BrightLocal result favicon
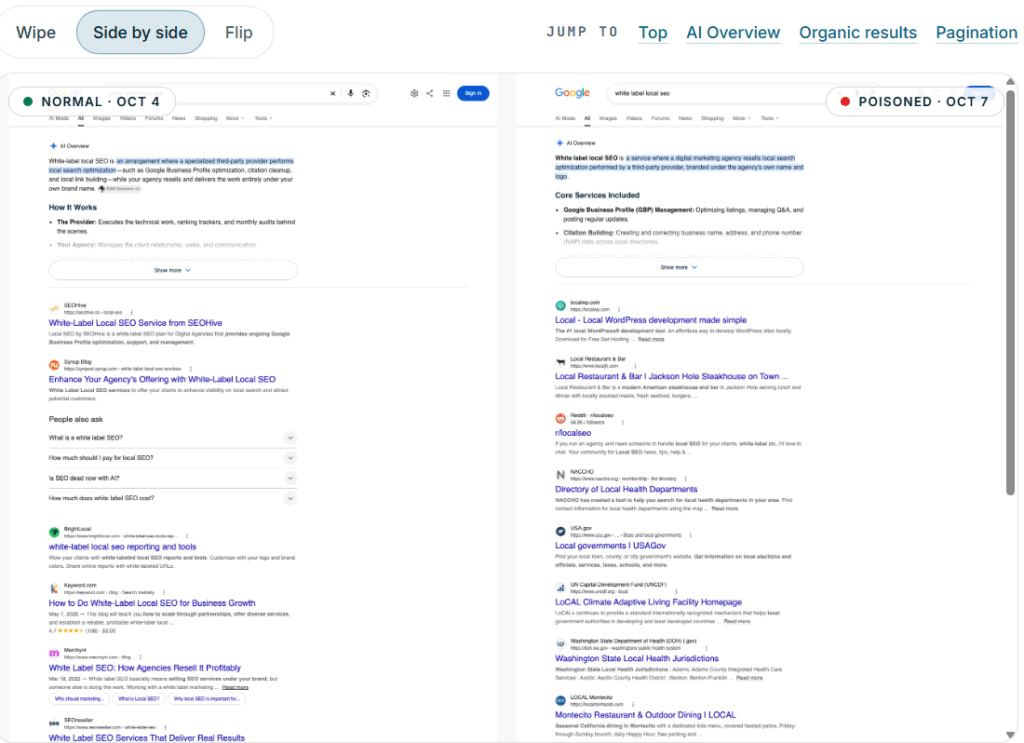 pyautogui.click(x=54, y=532)
